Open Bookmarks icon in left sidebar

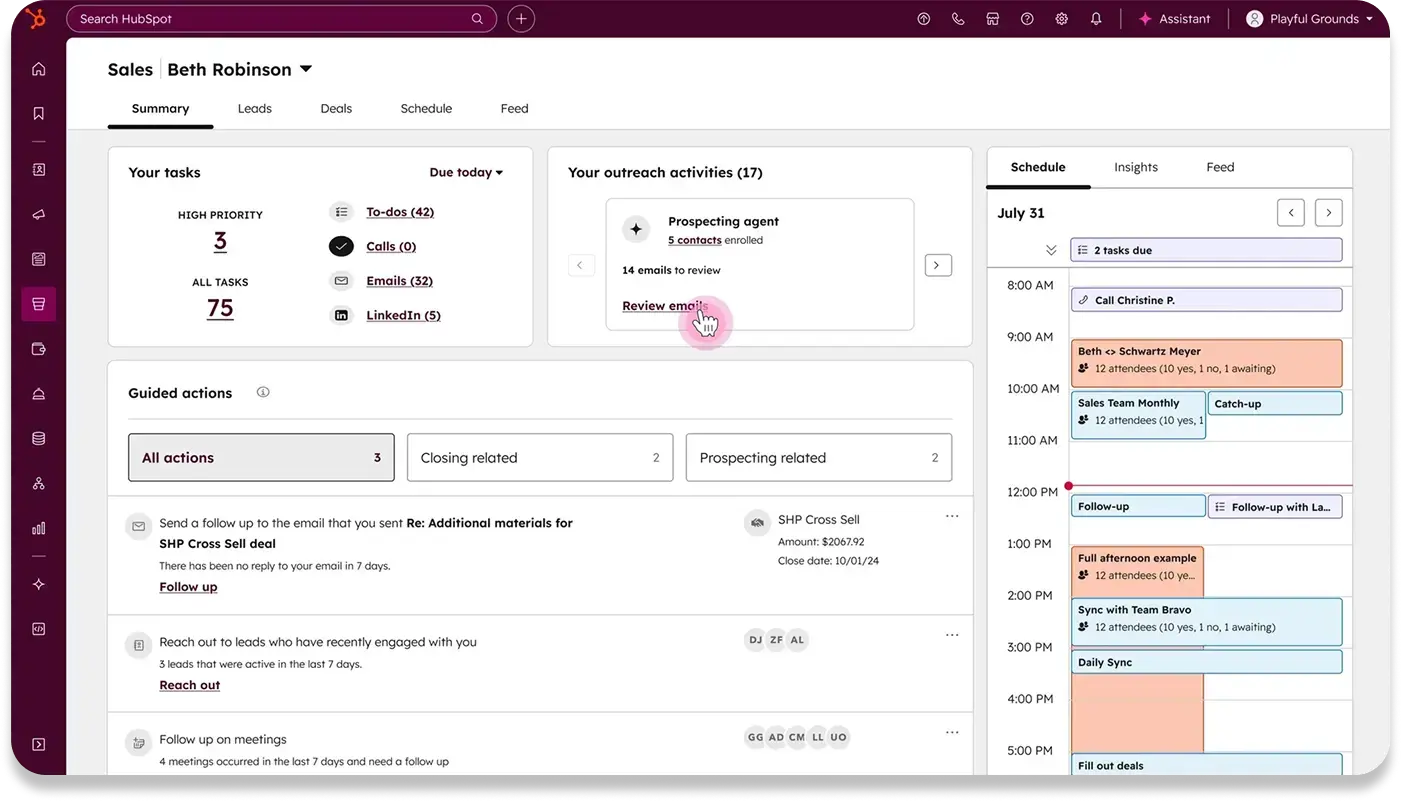[x=39, y=114]
